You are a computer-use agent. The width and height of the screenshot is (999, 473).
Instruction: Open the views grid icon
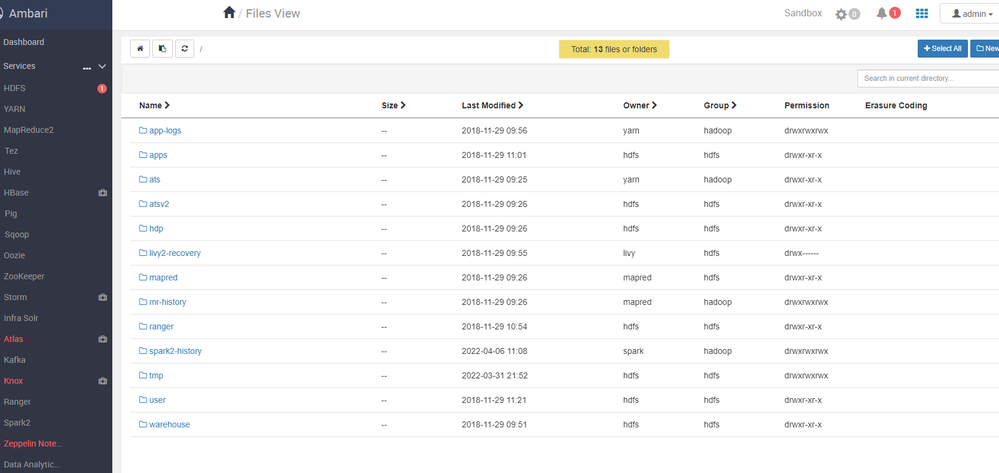(921, 13)
